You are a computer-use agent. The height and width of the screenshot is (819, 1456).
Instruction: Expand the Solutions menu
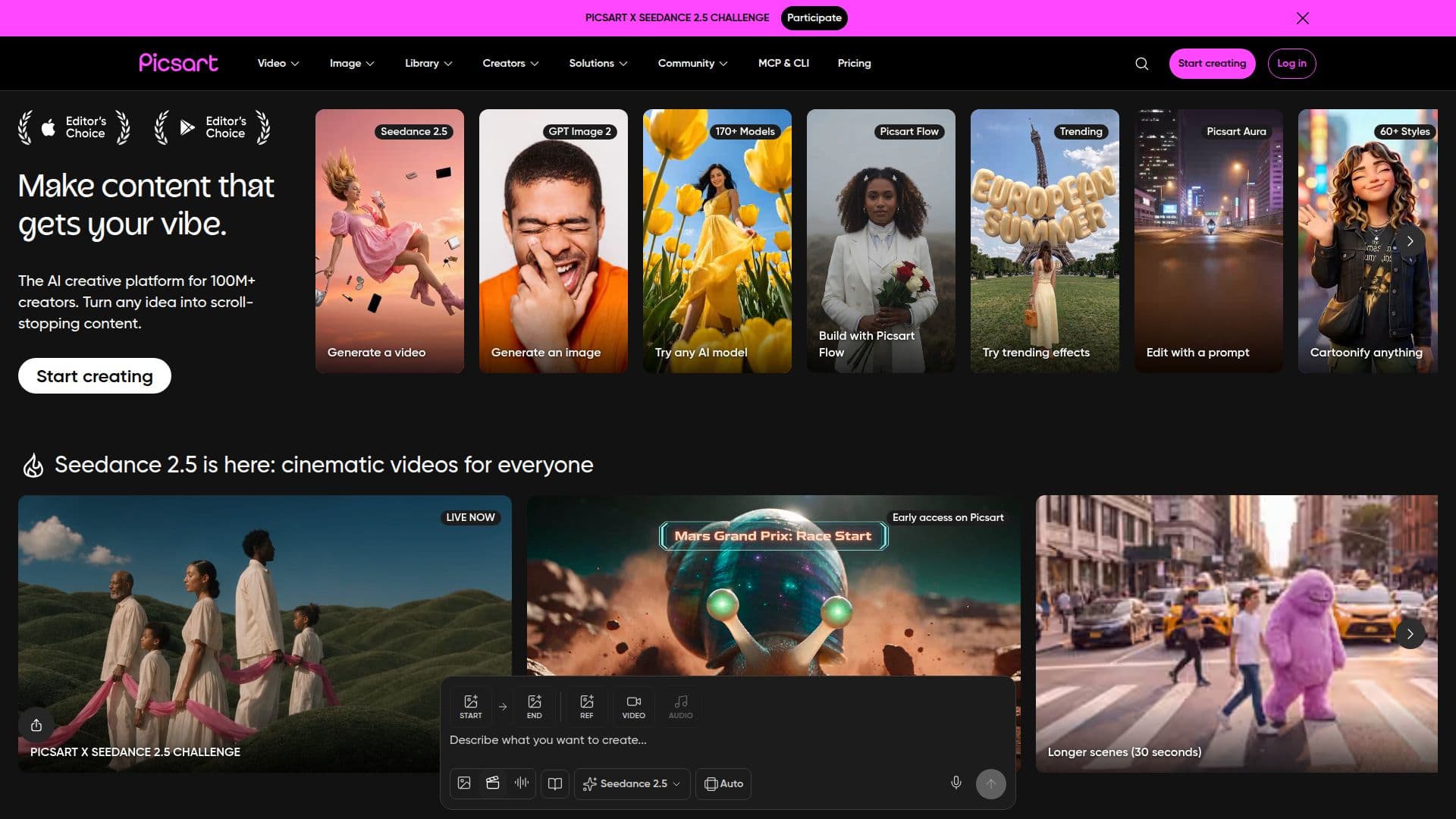click(x=598, y=63)
